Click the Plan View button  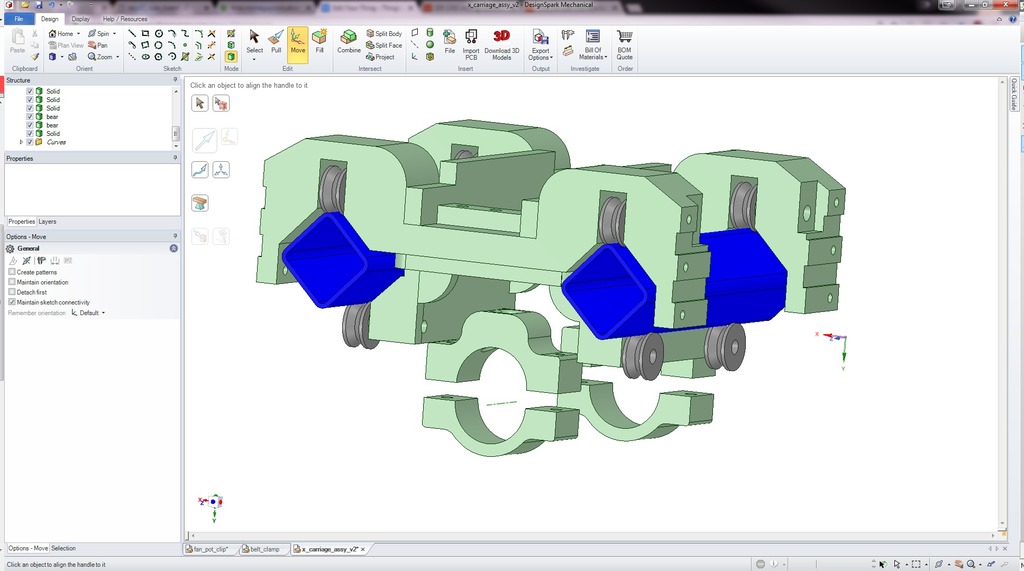(x=66, y=45)
